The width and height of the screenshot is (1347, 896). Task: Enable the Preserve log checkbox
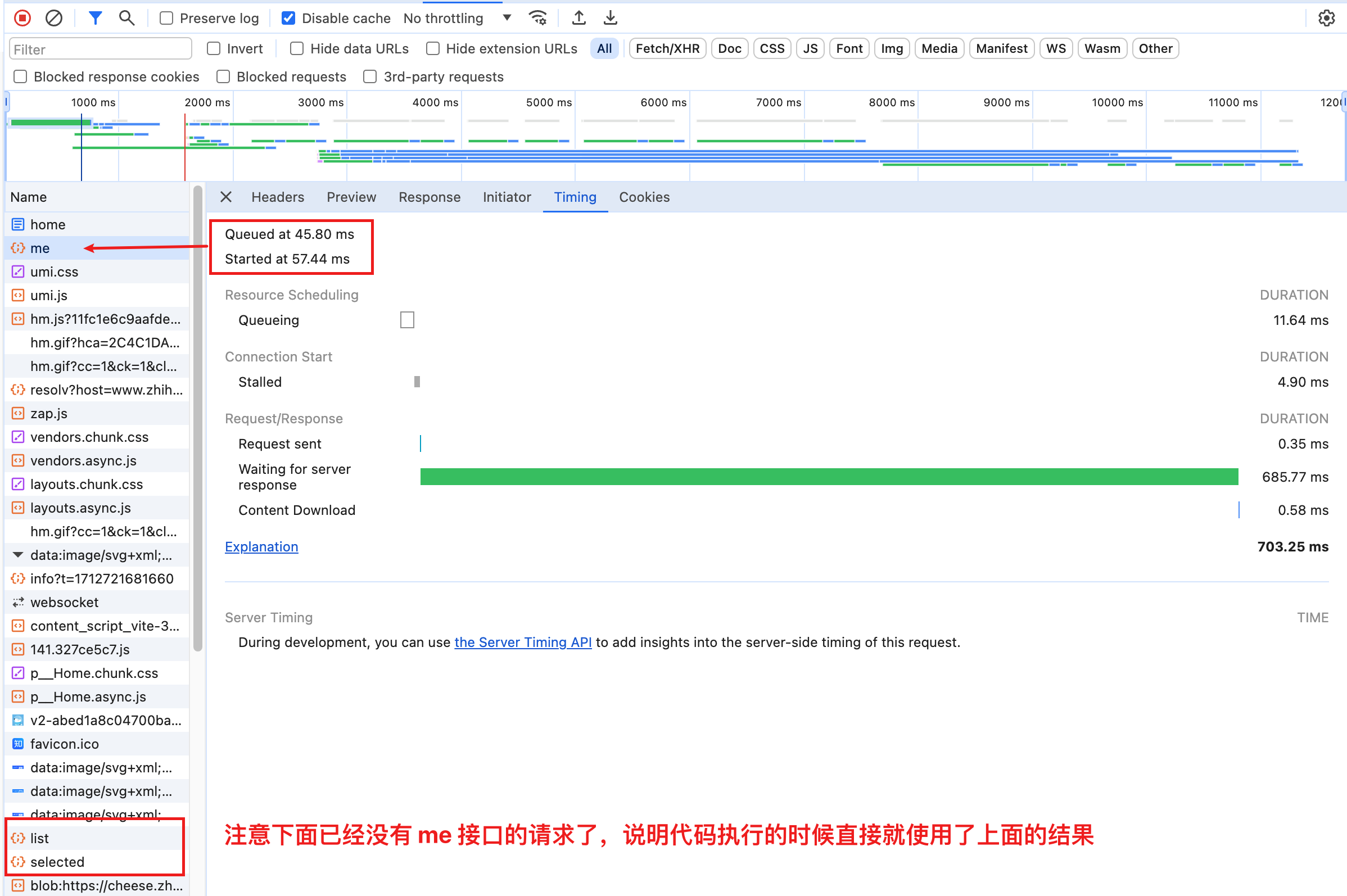[x=166, y=19]
